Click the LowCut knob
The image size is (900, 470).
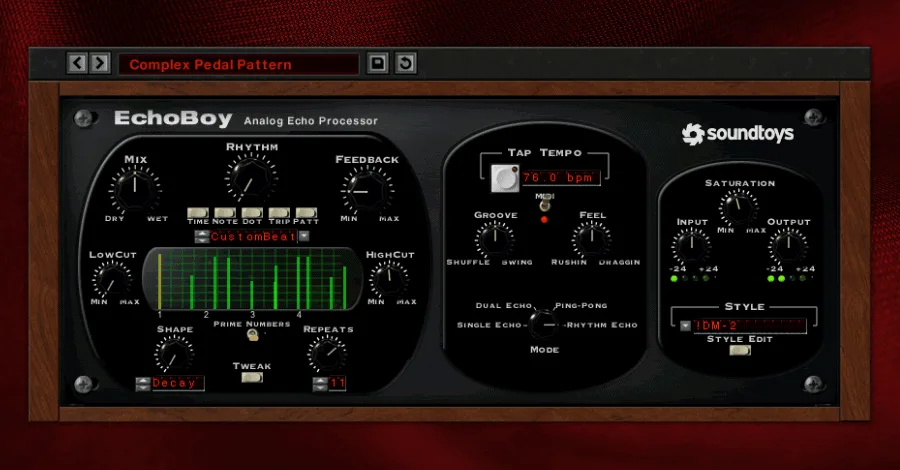coord(112,280)
